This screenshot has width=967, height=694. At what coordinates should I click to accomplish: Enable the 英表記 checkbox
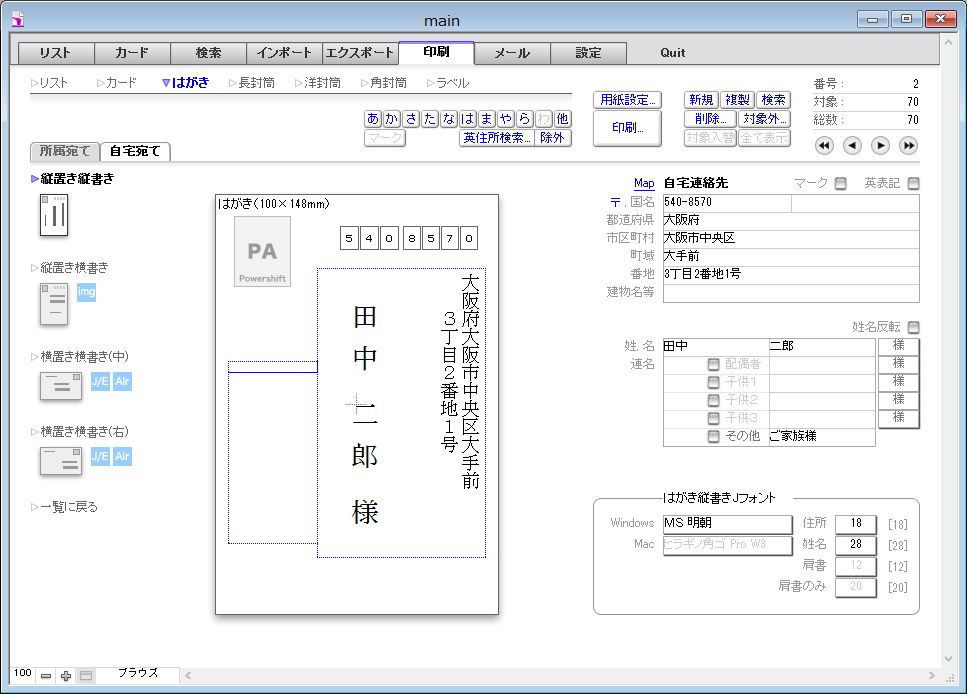click(913, 183)
